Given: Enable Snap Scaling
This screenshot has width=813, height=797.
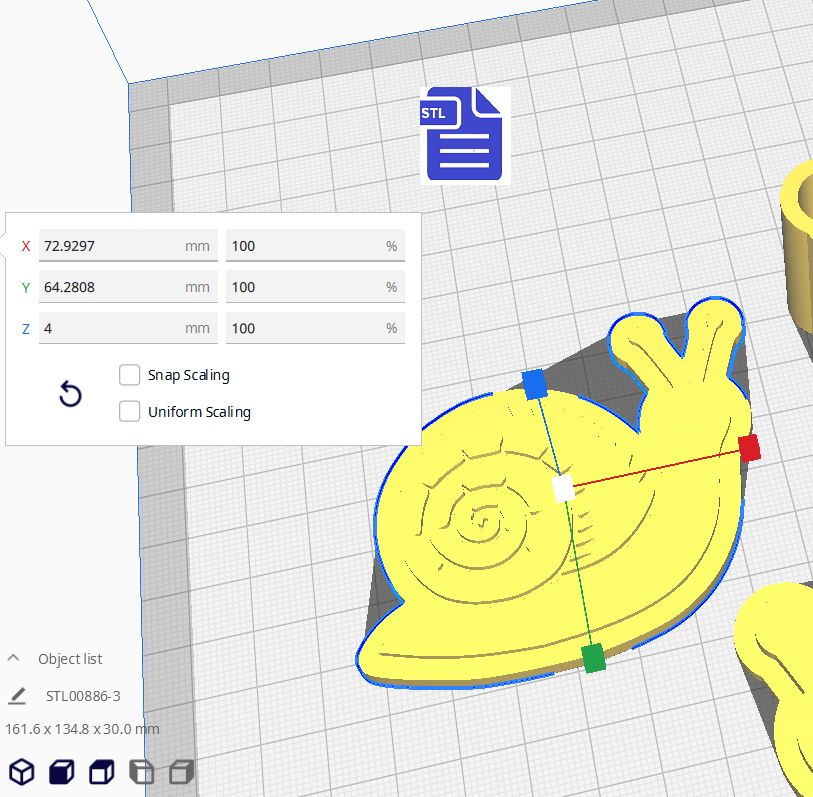Looking at the screenshot, I should [129, 375].
